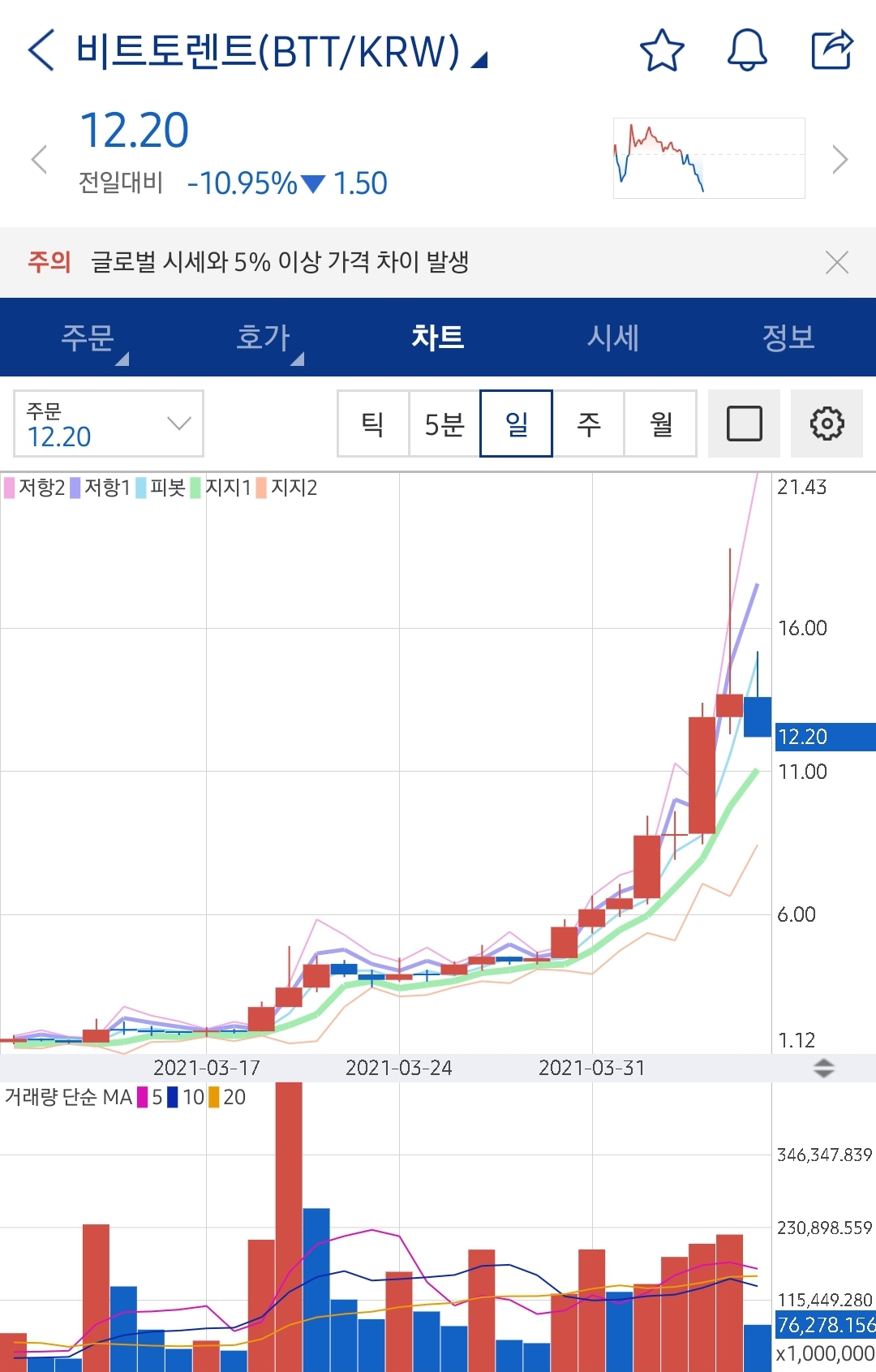Expand the 주문 12.20 dropdown
This screenshot has height=1372, width=876.
(x=109, y=424)
